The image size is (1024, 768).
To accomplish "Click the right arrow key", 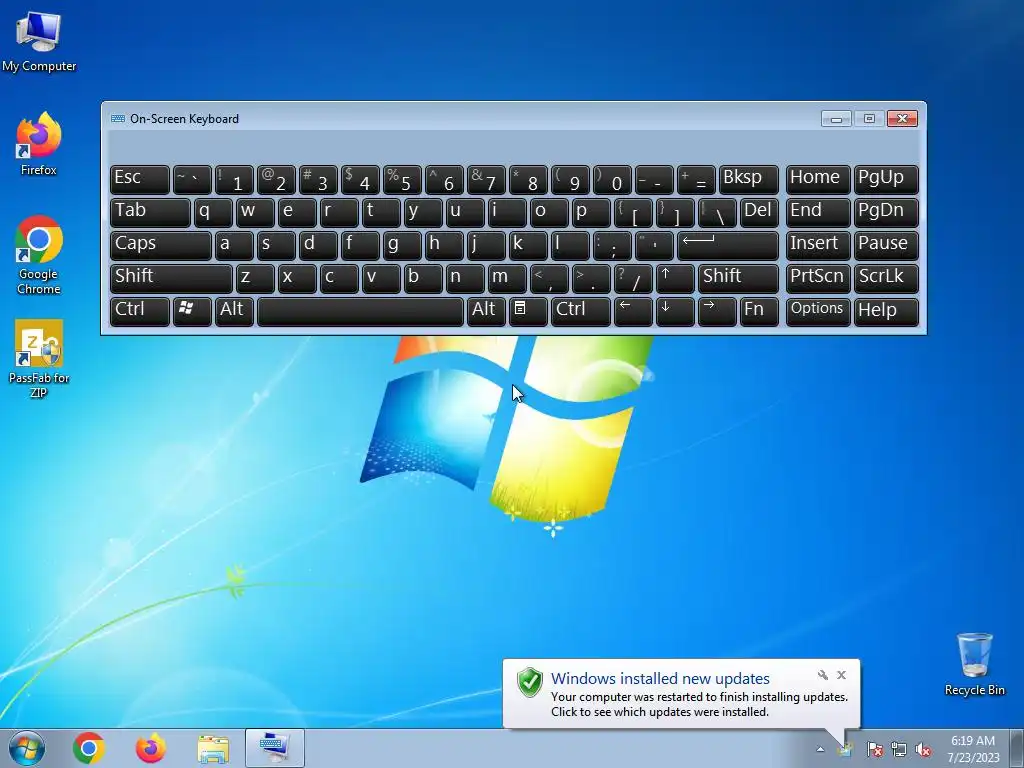I will 716,311.
